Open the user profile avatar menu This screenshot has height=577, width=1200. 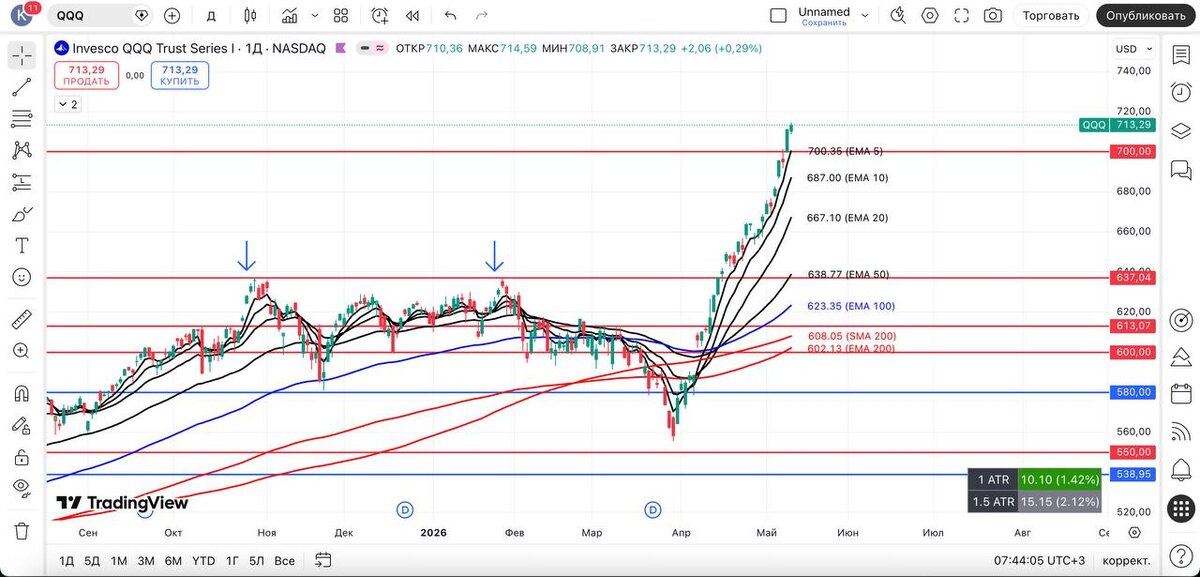point(22,15)
